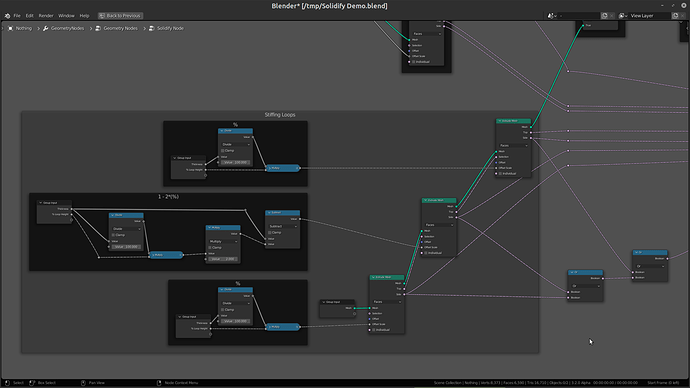This screenshot has height=388, width=690.
Task: Open the Window menu
Action: 66,15
